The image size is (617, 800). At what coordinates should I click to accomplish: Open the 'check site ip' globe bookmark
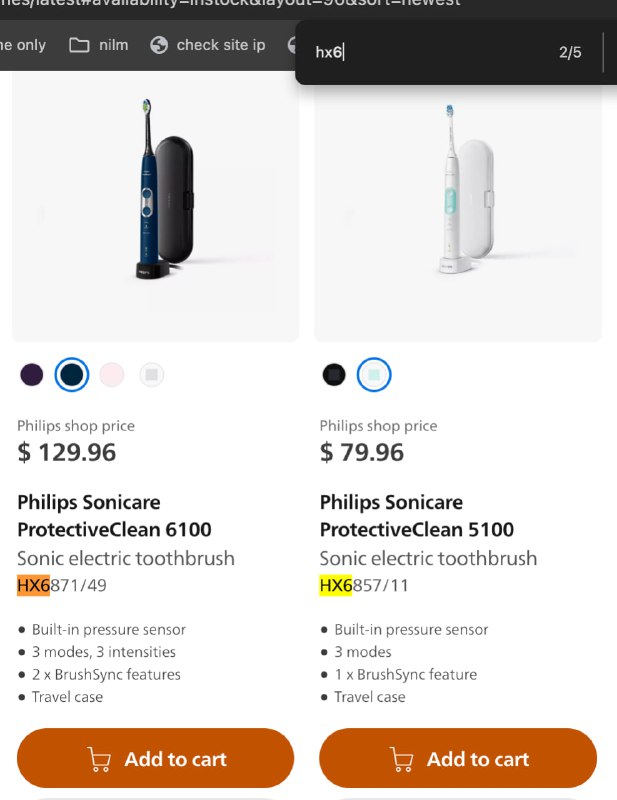point(159,45)
